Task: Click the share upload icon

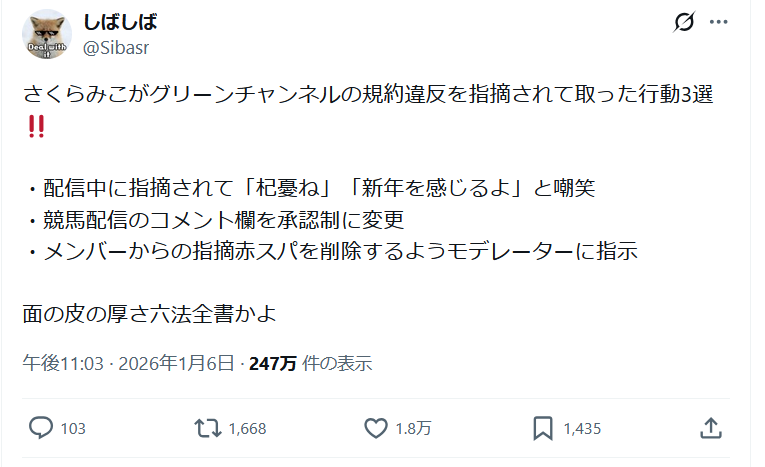Action: pyautogui.click(x=710, y=428)
